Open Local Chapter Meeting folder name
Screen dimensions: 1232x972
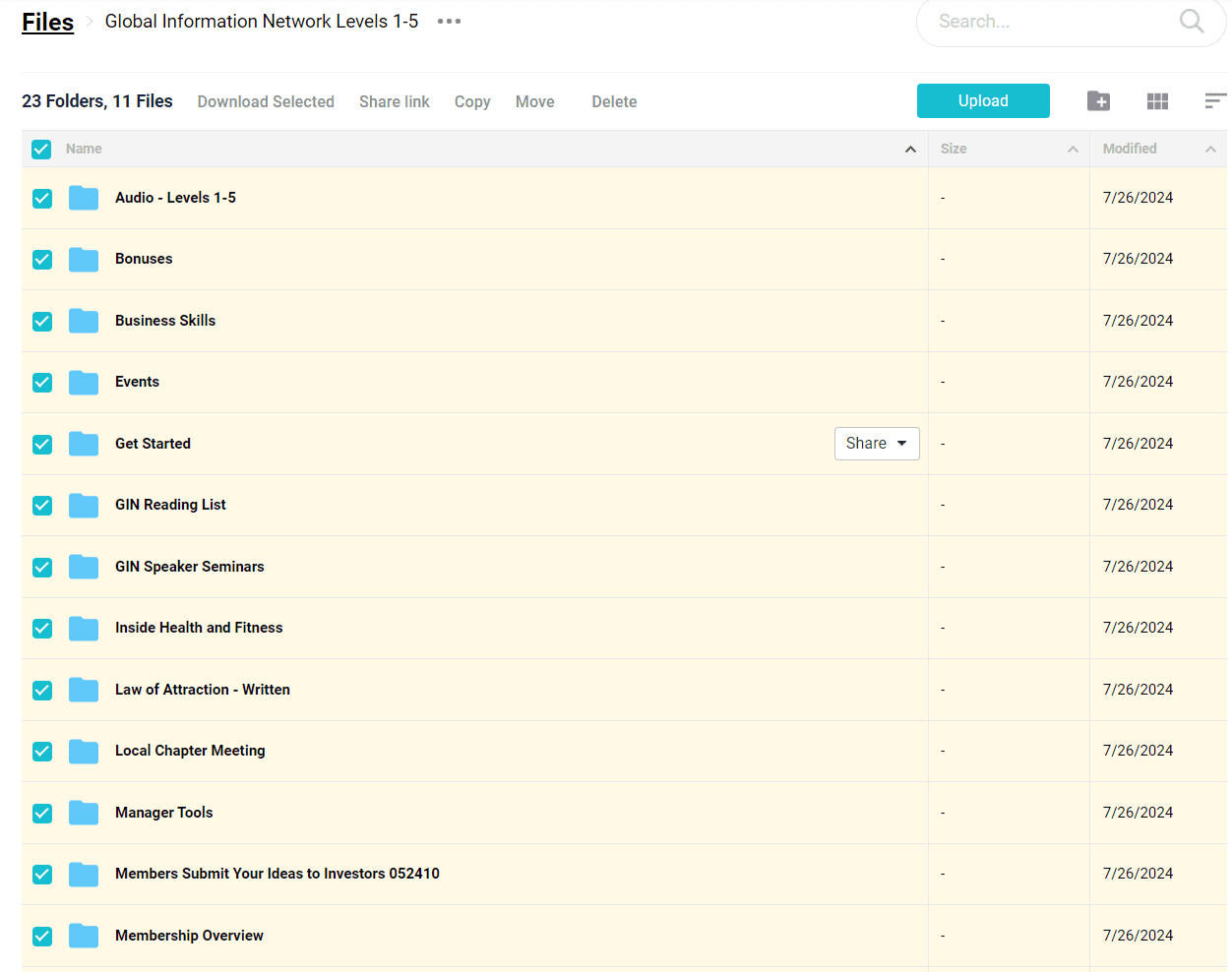click(190, 751)
